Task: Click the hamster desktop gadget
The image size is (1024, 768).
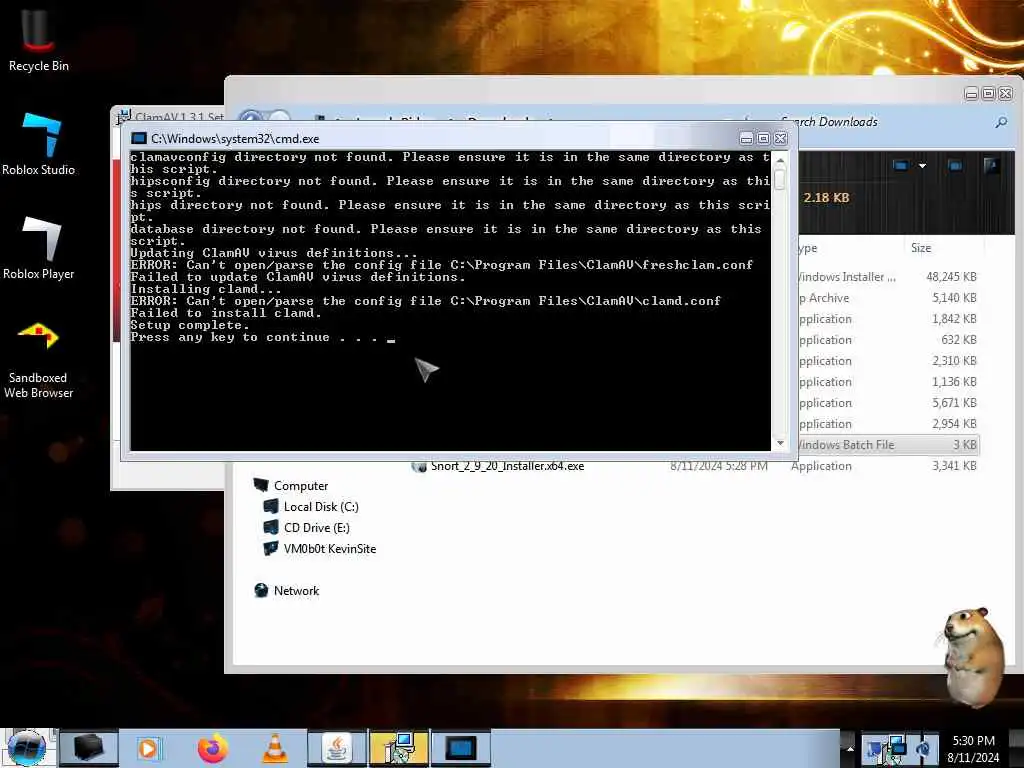Action: [974, 656]
